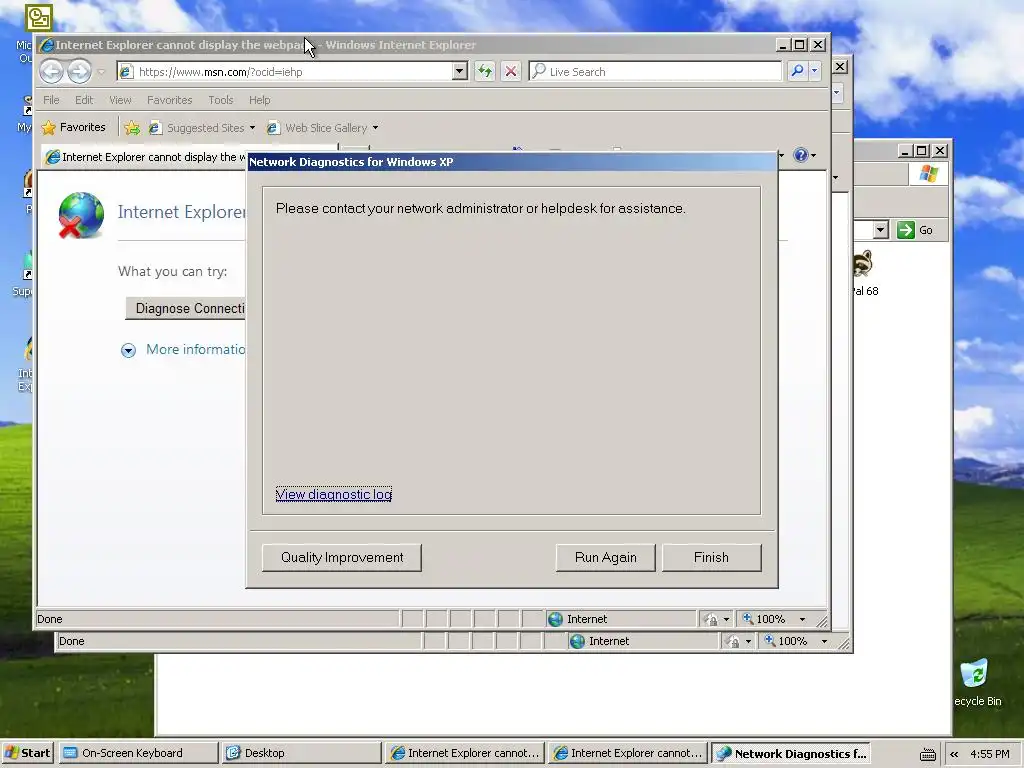Refresh the page with the green arrows icon
Screen dimensions: 1024x768
(485, 71)
